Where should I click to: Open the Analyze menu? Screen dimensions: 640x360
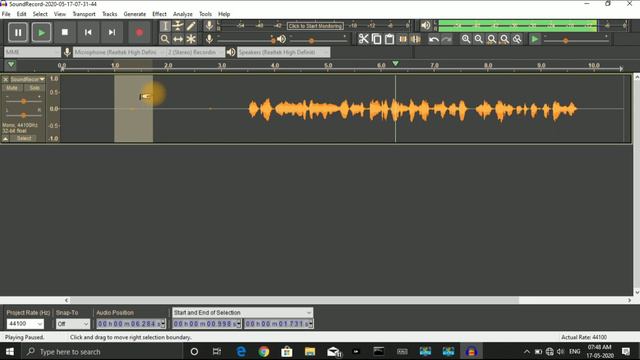(182, 14)
